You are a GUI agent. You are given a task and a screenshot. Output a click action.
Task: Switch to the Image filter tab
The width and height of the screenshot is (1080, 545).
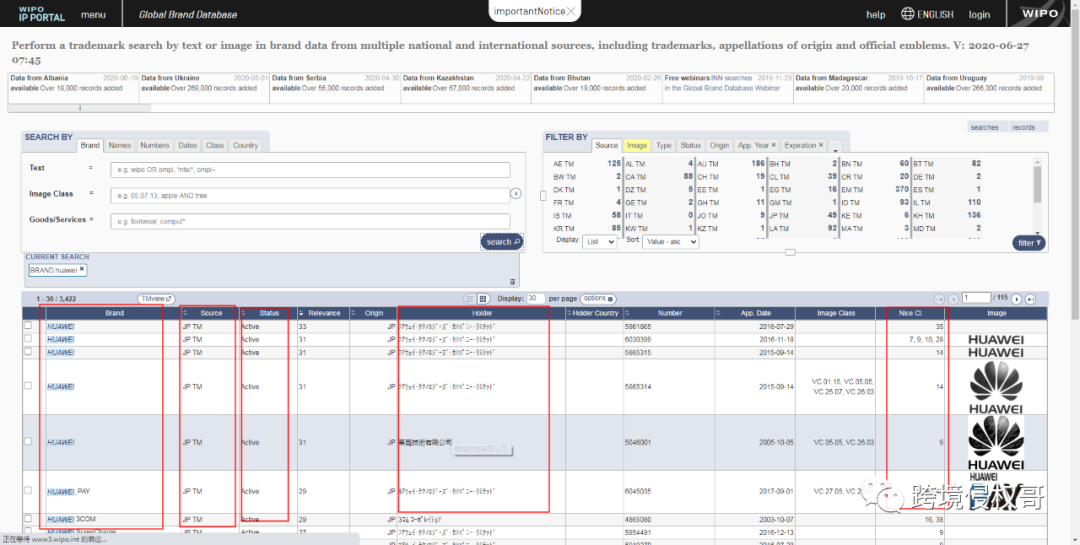tap(636, 145)
